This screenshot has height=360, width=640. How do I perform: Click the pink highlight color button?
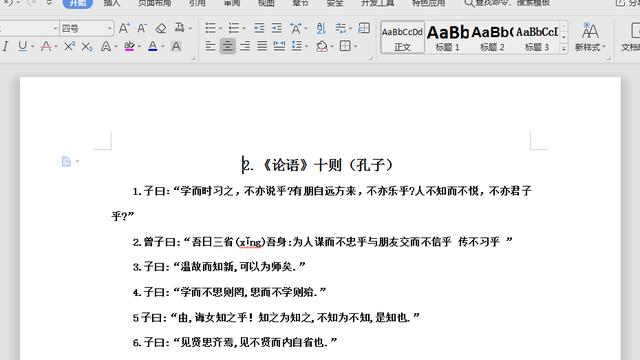pos(129,47)
